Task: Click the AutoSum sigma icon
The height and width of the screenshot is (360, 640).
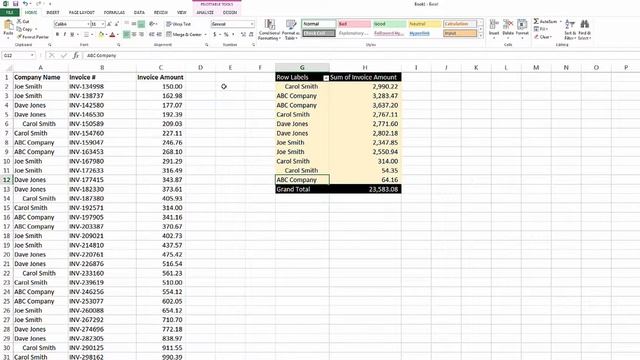Action: pos(536,21)
